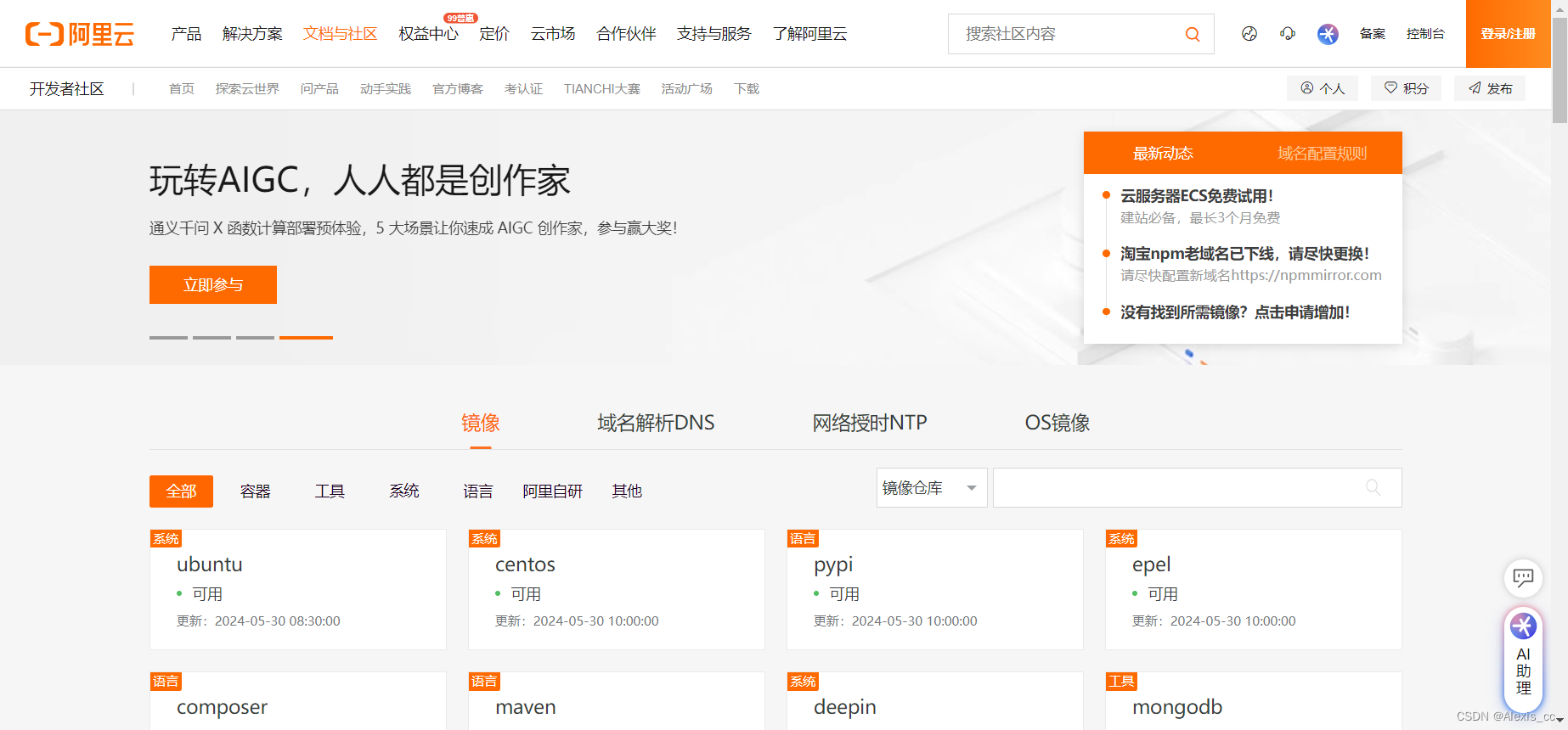Filter mirrors by 语言

point(478,491)
